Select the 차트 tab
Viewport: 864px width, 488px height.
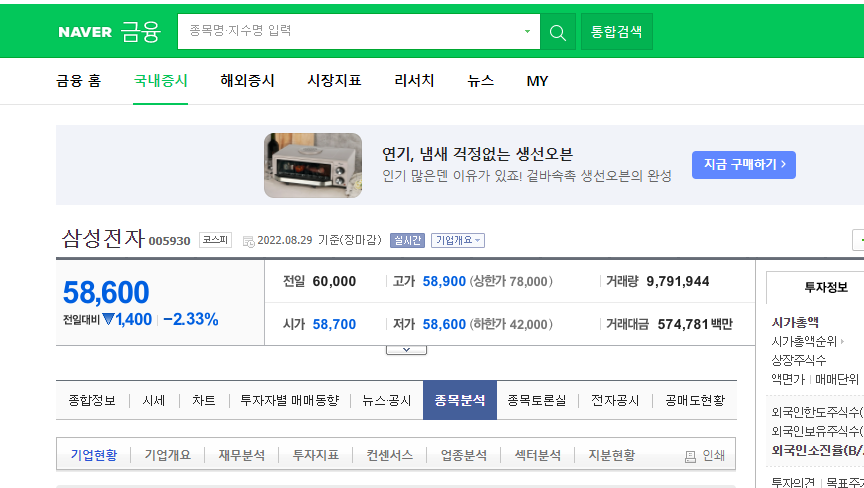[x=204, y=400]
